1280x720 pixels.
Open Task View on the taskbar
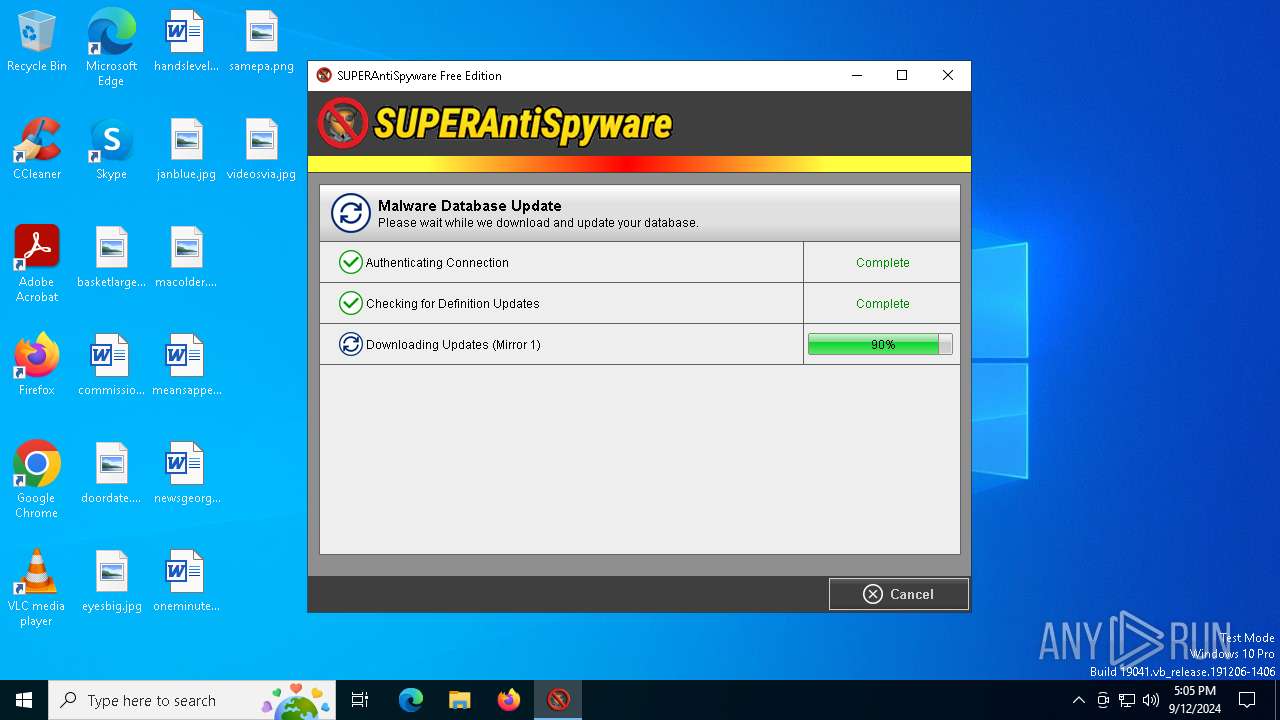tap(360, 700)
